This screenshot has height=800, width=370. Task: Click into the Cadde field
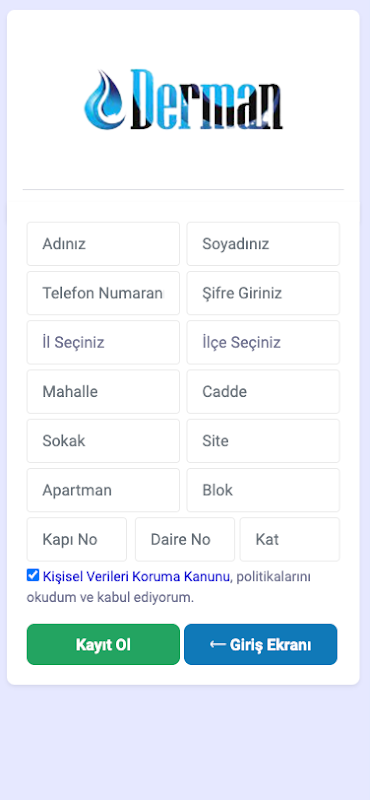(x=263, y=392)
